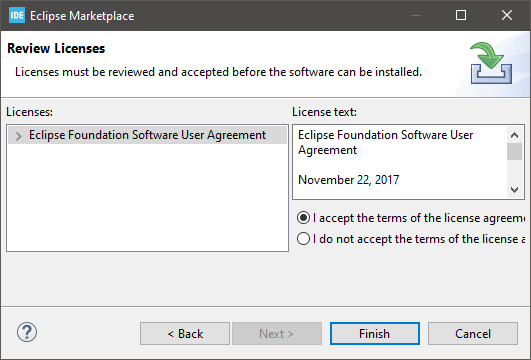The image size is (531, 360).
Task: Click the install software arrow icon
Action: pos(491,63)
